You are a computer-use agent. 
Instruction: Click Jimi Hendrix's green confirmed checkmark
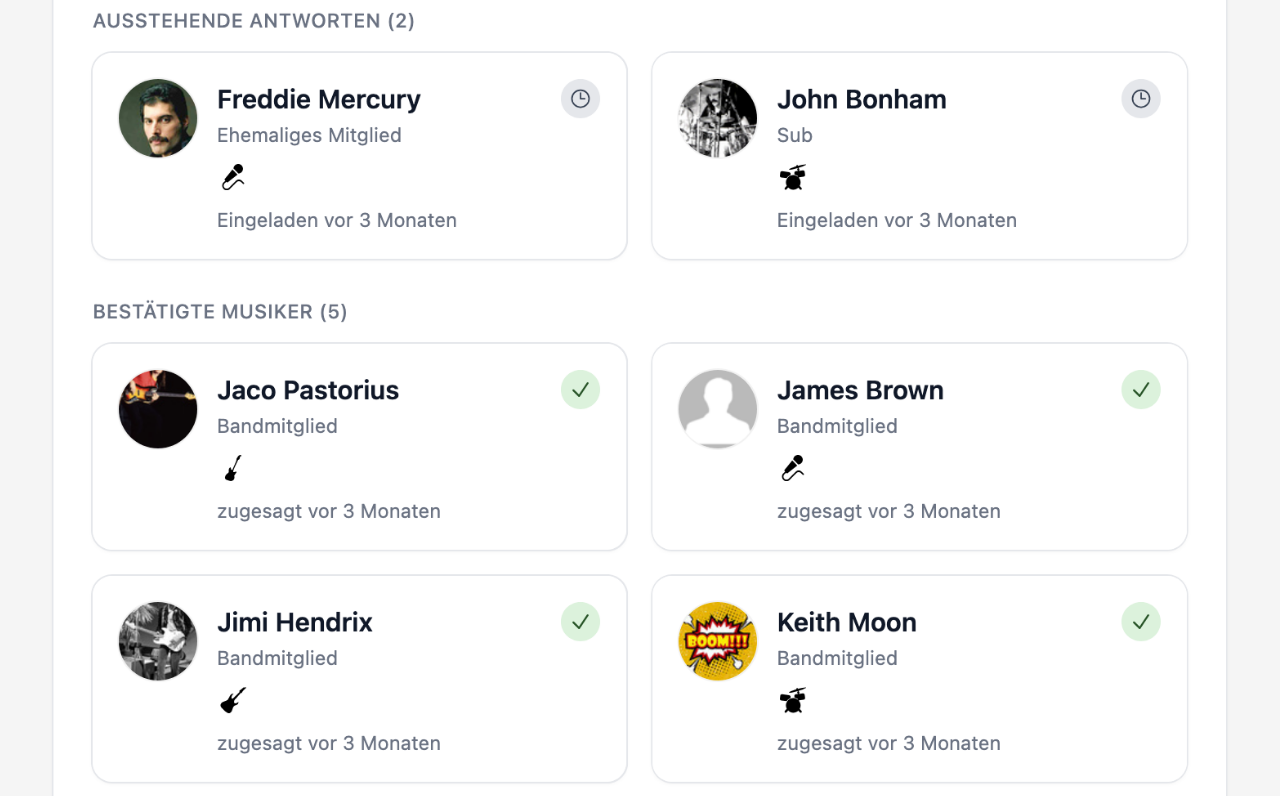(x=580, y=622)
